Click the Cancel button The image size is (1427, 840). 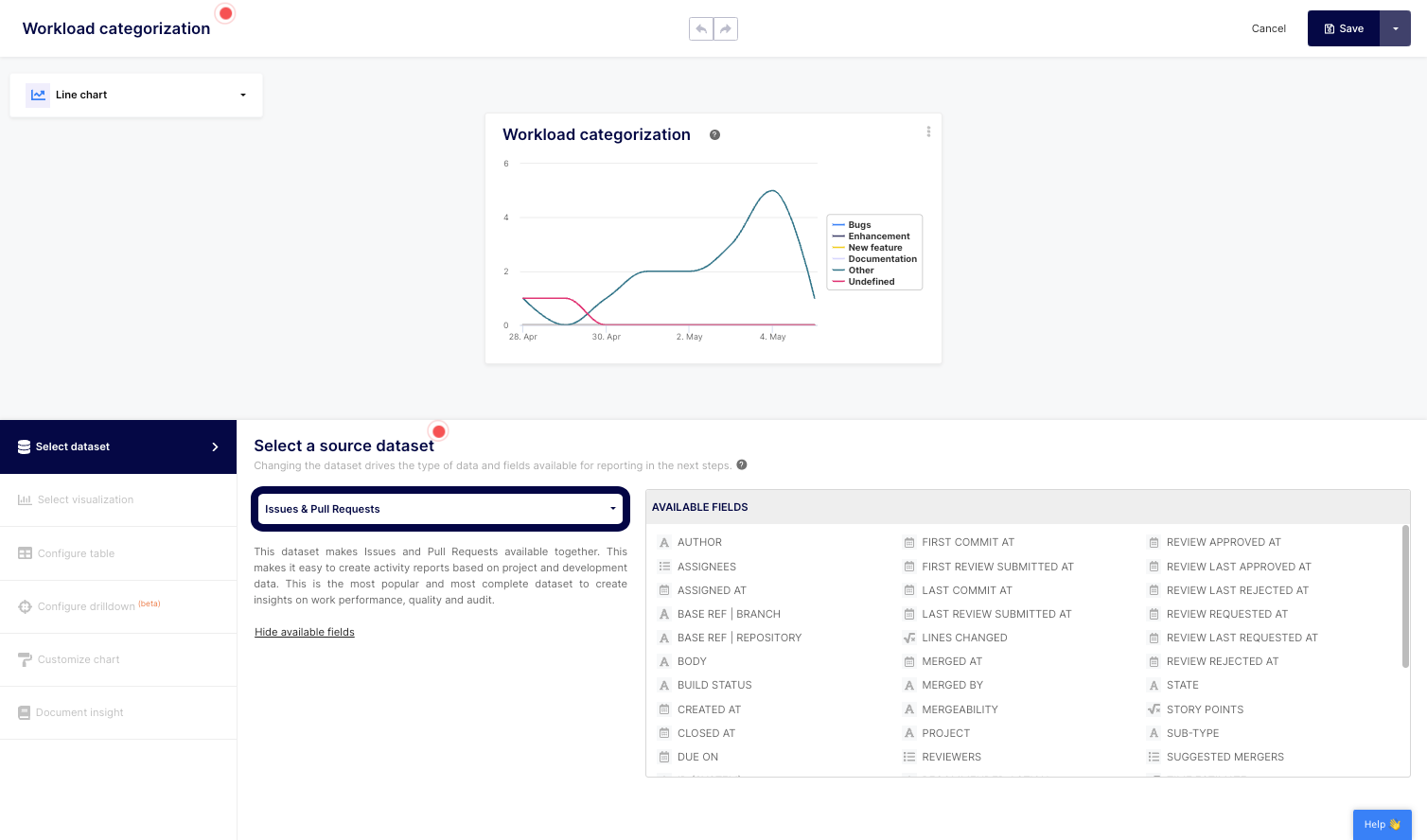[x=1268, y=29]
